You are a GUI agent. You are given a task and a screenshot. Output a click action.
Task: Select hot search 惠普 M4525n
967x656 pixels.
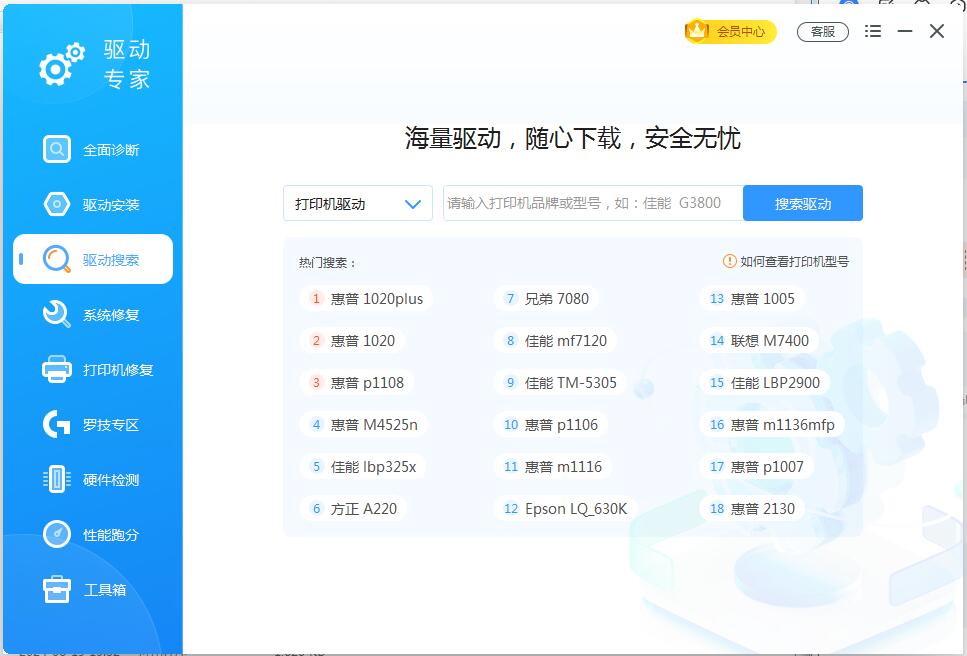pos(364,425)
